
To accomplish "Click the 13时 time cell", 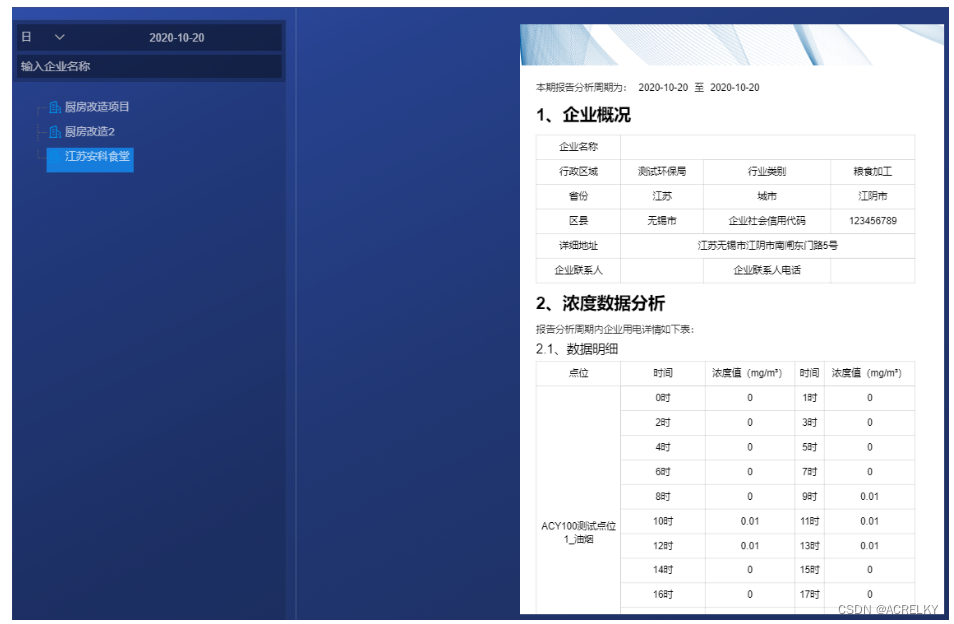I will (809, 546).
